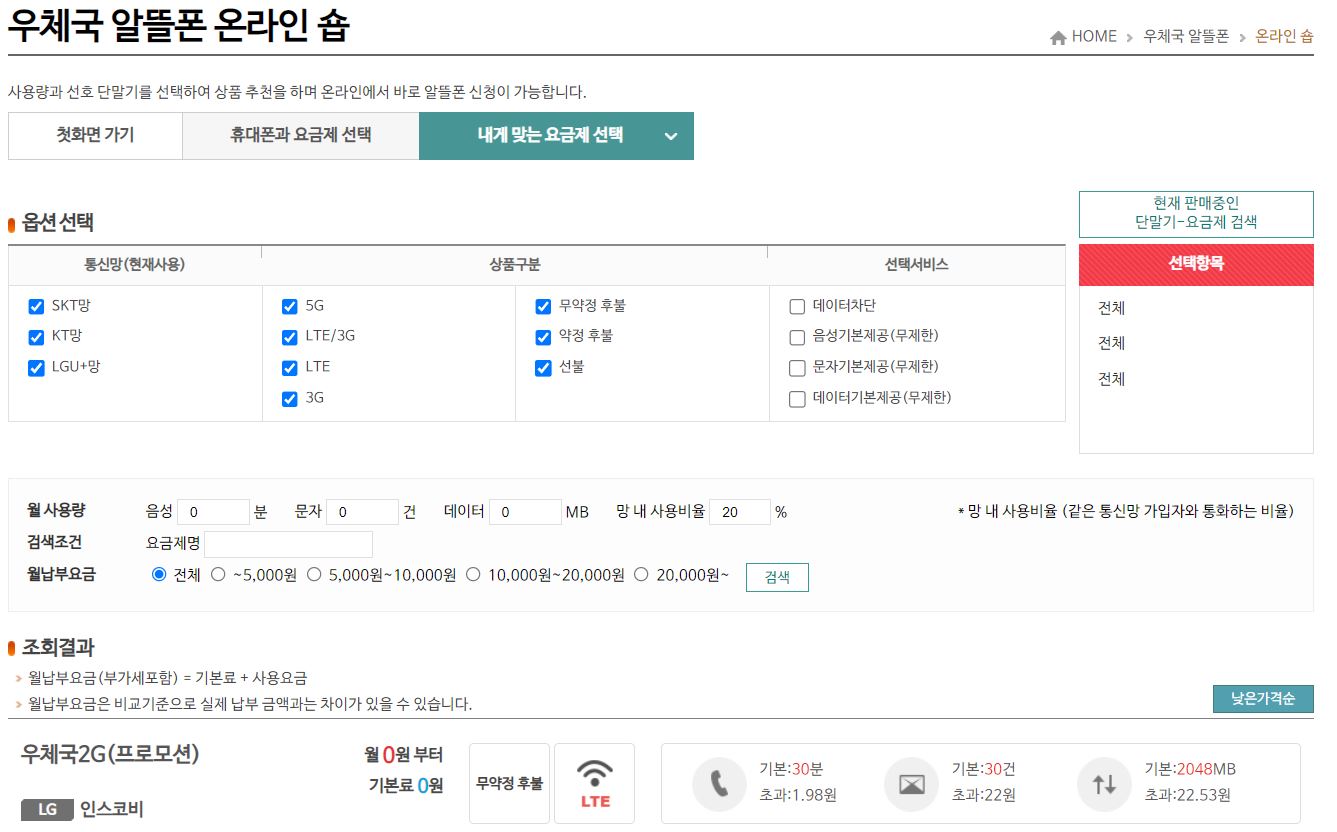Expand chevron on 내게 맞는 요금제 선택 tab
Image resolution: width=1337 pixels, height=832 pixels.
click(x=671, y=136)
